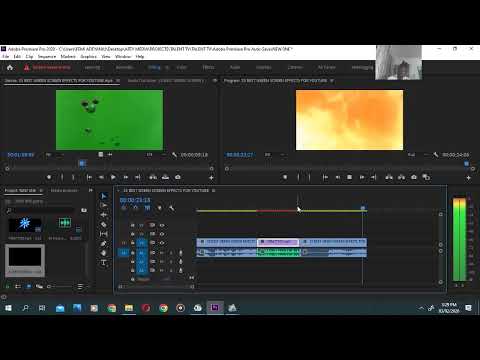The height and width of the screenshot is (360, 480).
Task: Export frame from Source monitor
Action: (178, 177)
